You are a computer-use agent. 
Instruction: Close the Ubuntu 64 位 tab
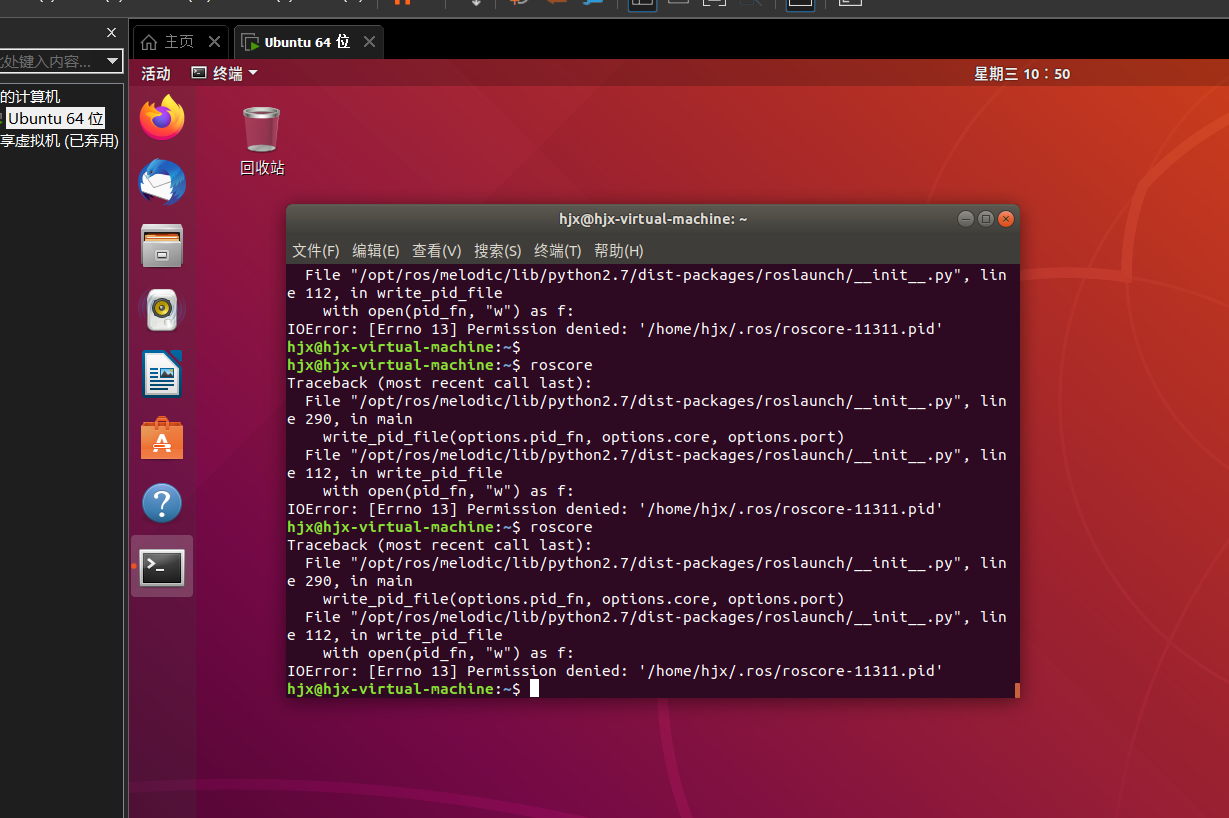coord(369,42)
